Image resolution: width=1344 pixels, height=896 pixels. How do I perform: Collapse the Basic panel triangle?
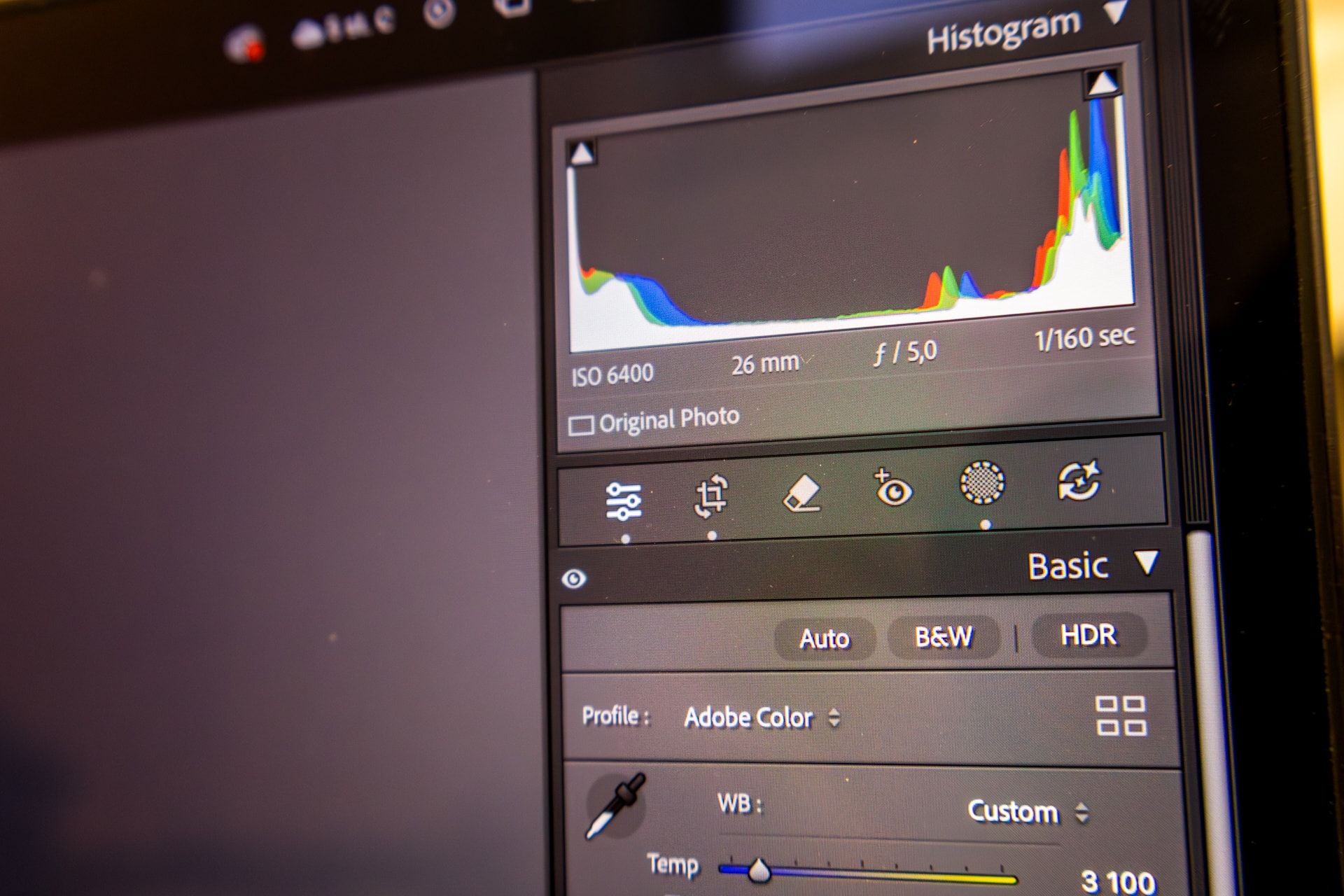tap(1147, 561)
